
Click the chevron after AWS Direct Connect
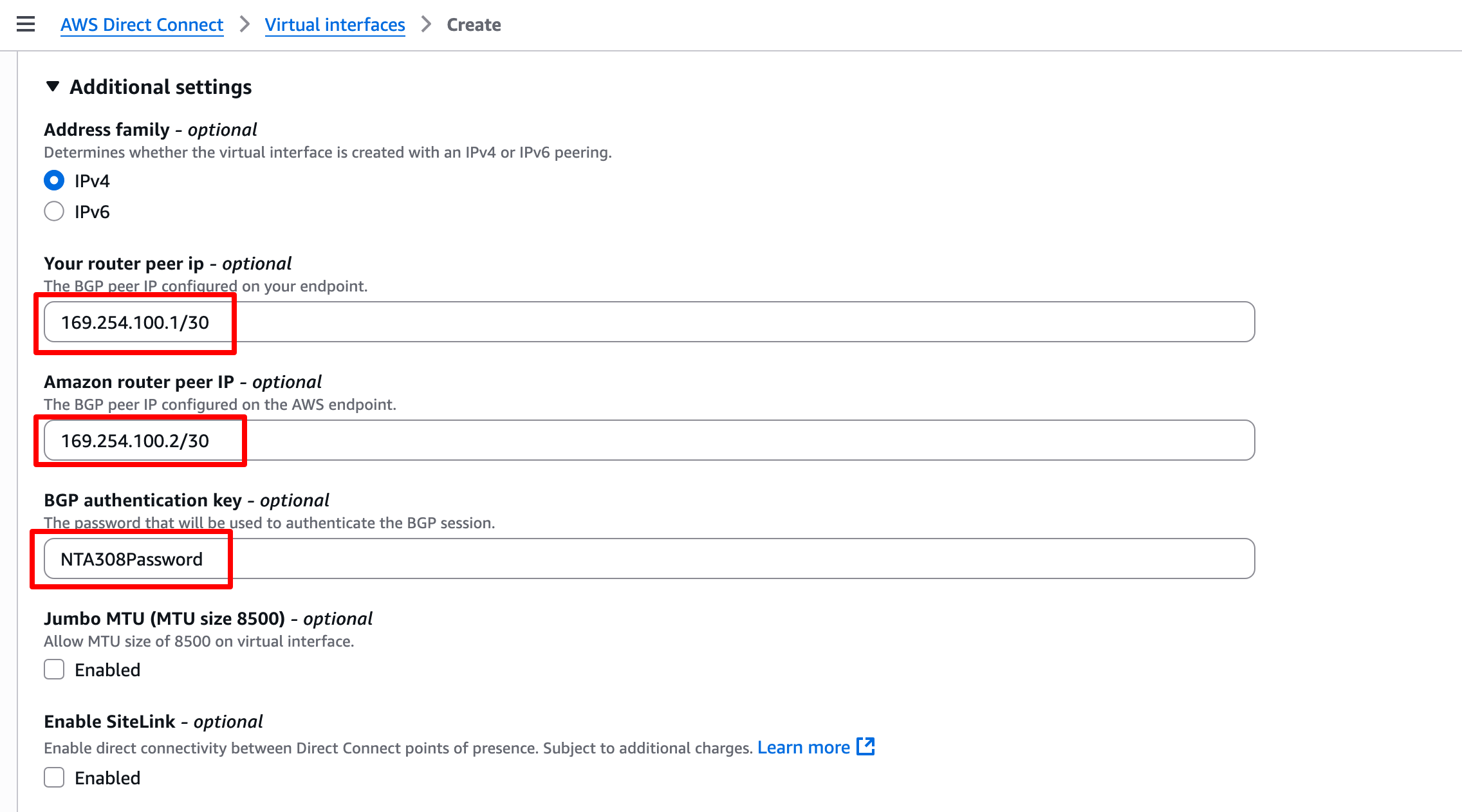click(245, 24)
